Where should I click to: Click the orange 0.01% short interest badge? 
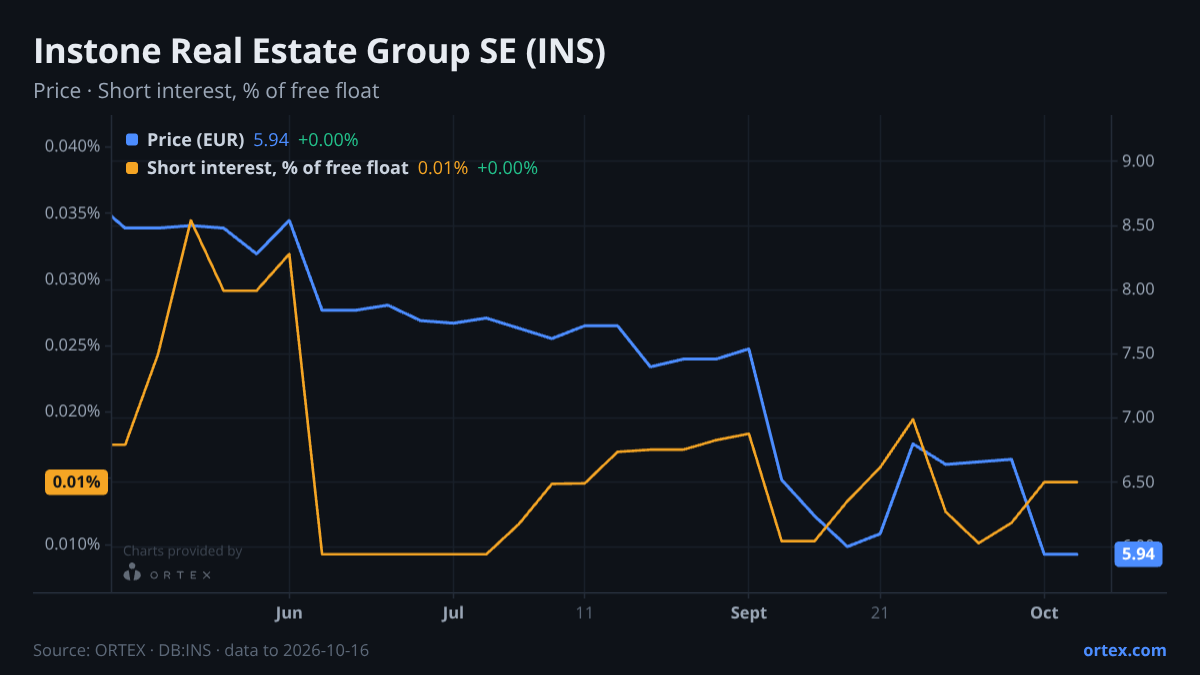tap(77, 482)
